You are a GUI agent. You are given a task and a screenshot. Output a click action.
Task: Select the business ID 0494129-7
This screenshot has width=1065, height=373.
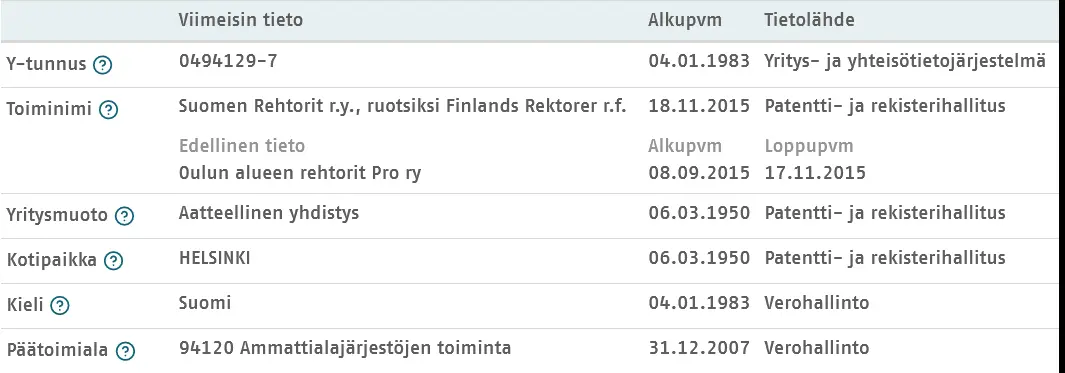(228, 61)
